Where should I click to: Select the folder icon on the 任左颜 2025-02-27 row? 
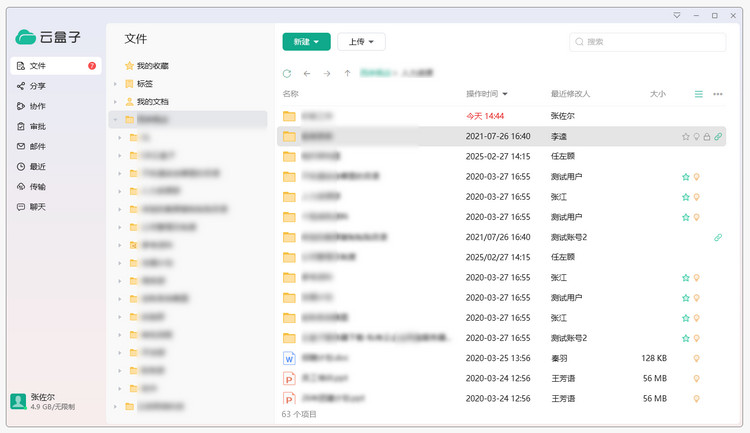coord(289,156)
